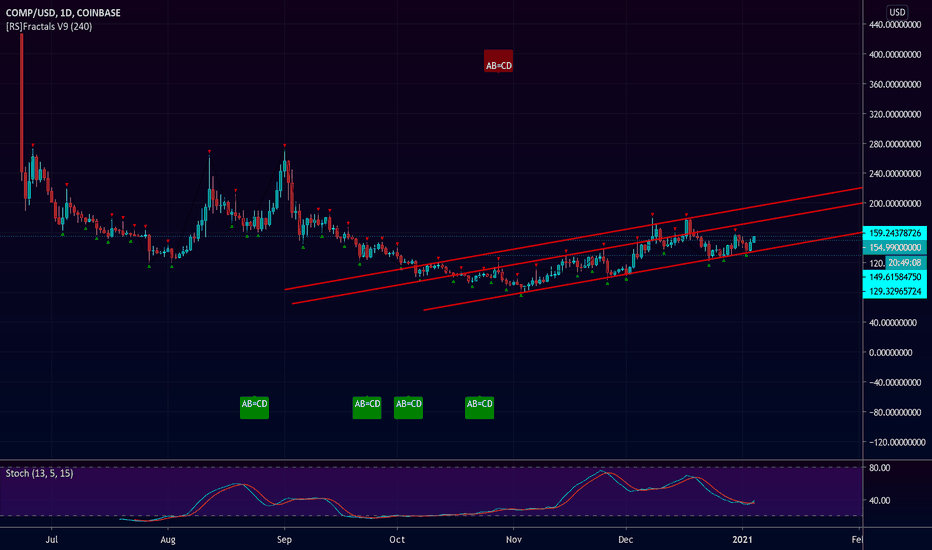932x550 pixels.
Task: Click the 320.00000000 price axis value
Action: 895,114
